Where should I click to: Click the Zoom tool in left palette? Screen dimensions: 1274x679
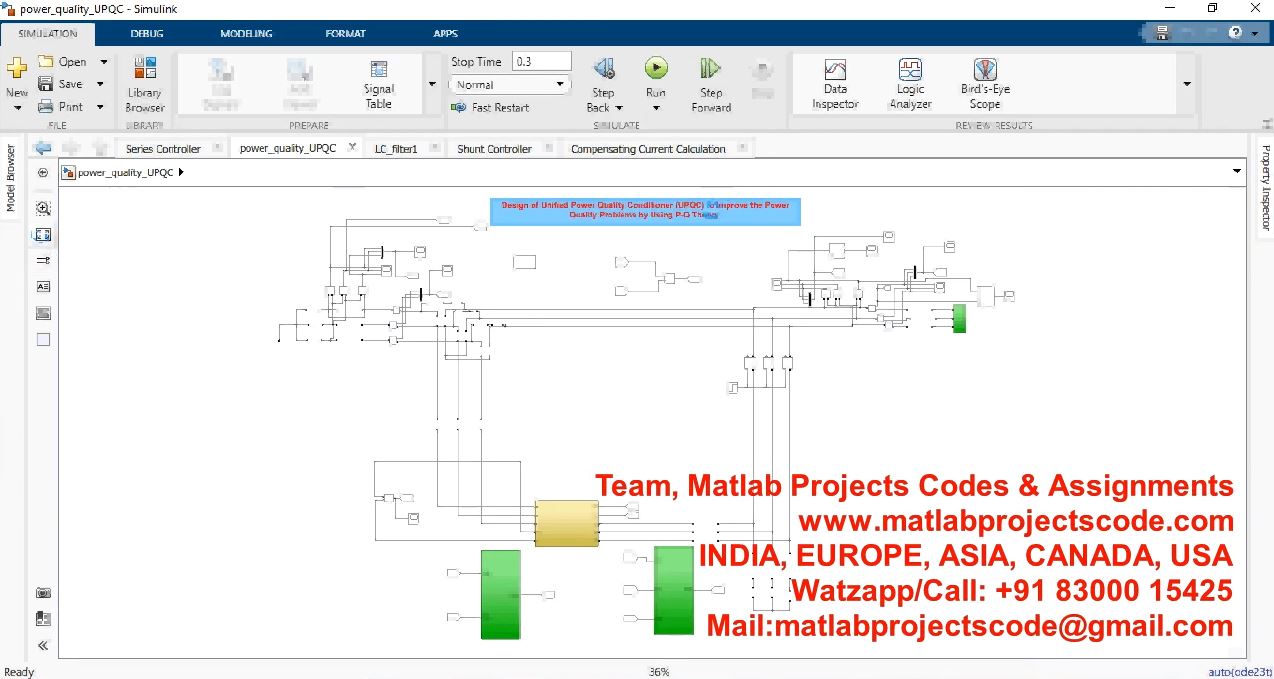43,209
